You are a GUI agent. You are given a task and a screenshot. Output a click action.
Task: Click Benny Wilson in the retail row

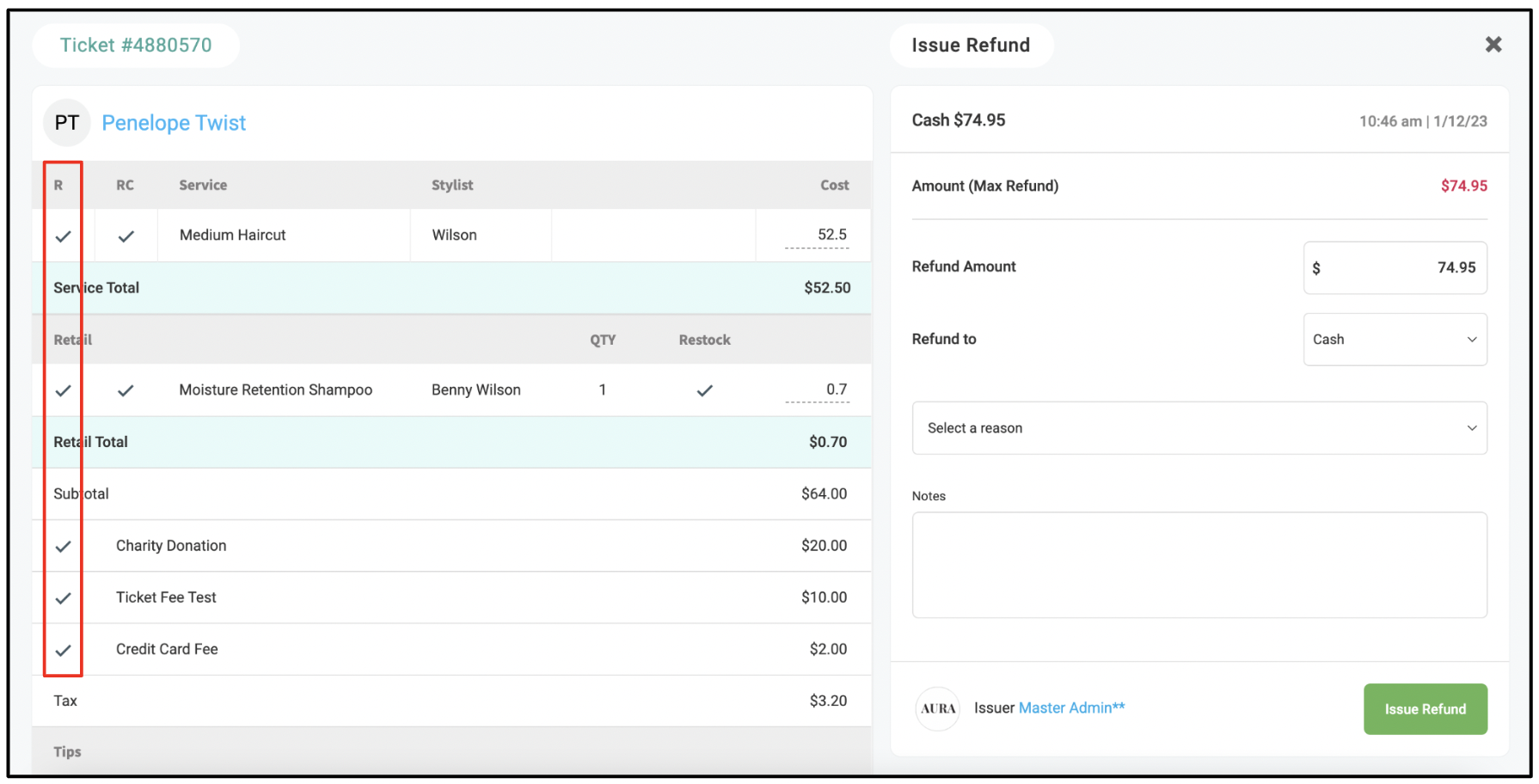(x=475, y=389)
